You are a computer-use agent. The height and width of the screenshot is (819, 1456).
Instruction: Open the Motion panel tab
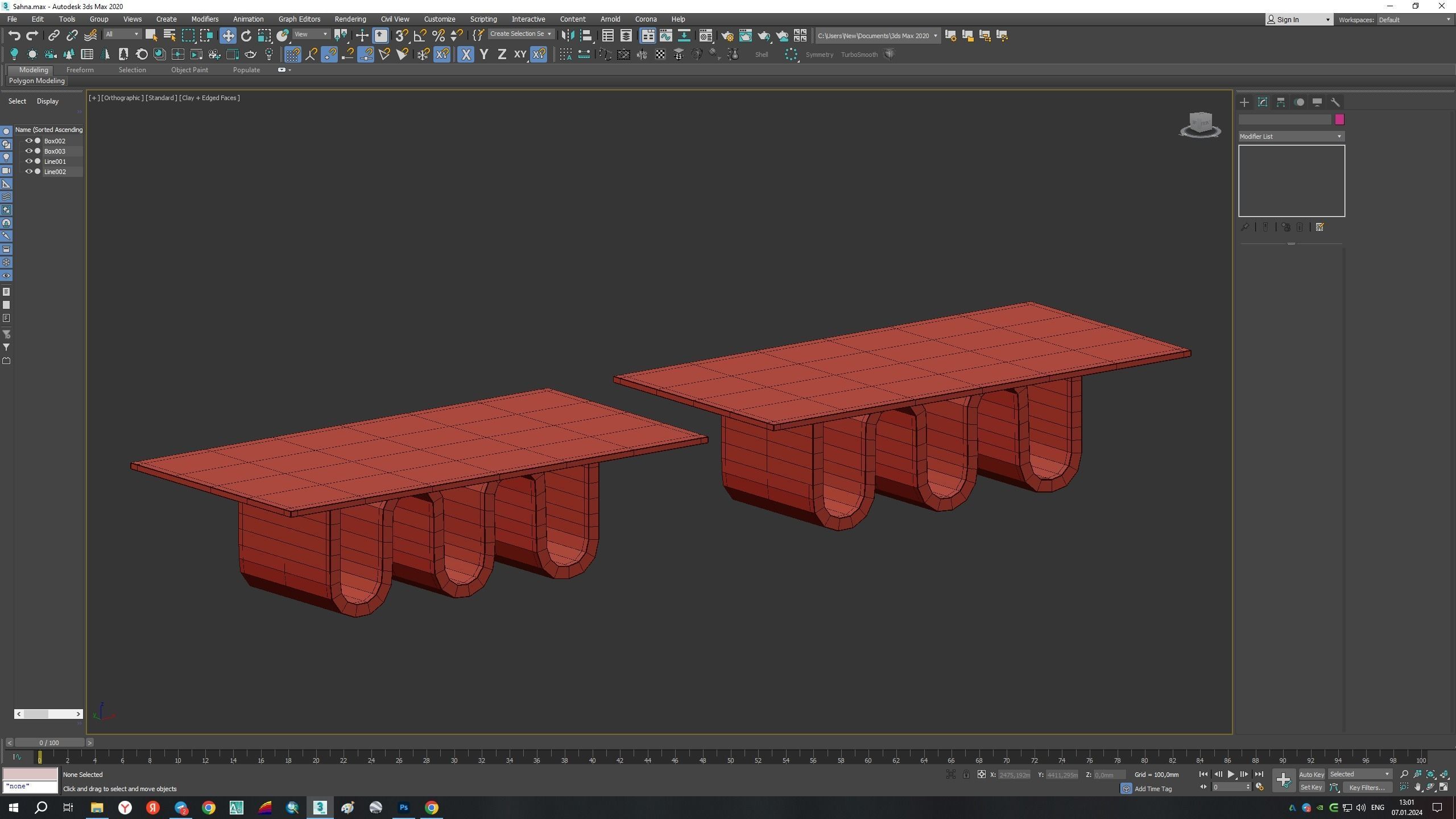pos(1299,102)
